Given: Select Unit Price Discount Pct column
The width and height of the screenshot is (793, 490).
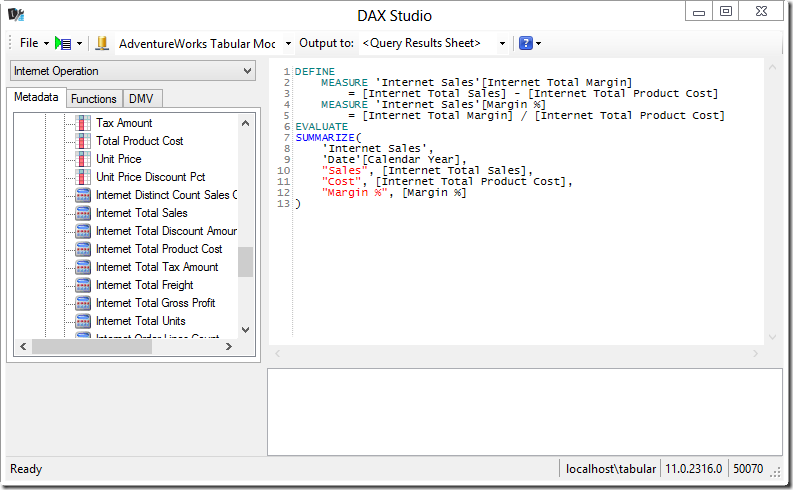Looking at the screenshot, I should pos(151,177).
